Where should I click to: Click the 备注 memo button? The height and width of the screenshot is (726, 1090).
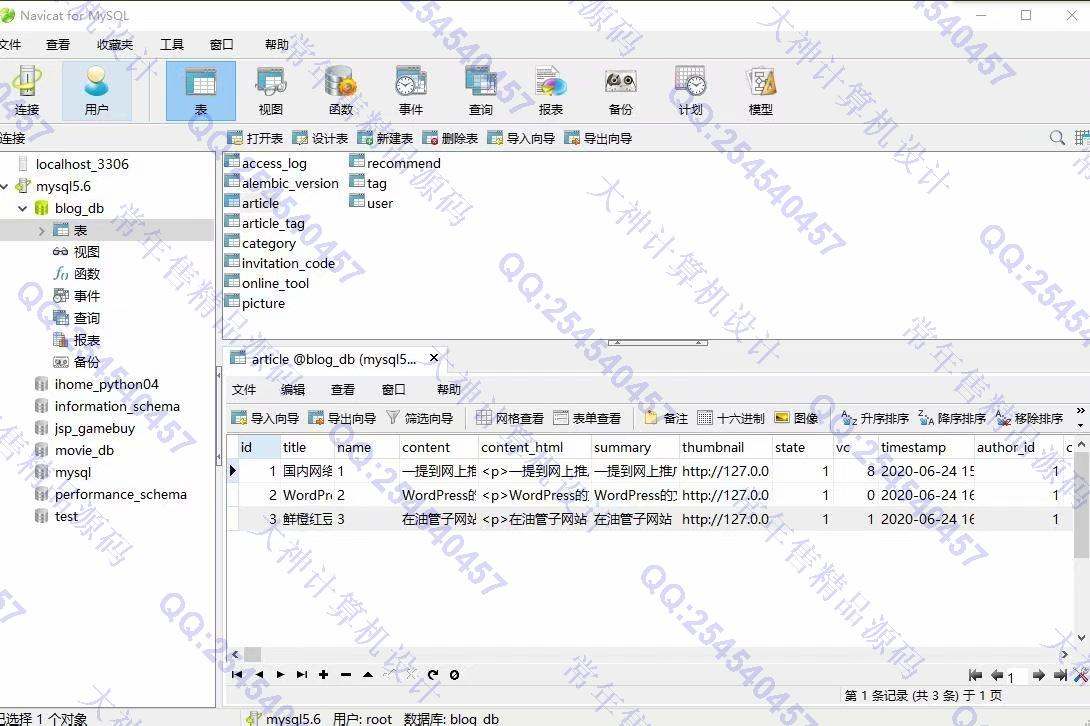click(x=665, y=418)
